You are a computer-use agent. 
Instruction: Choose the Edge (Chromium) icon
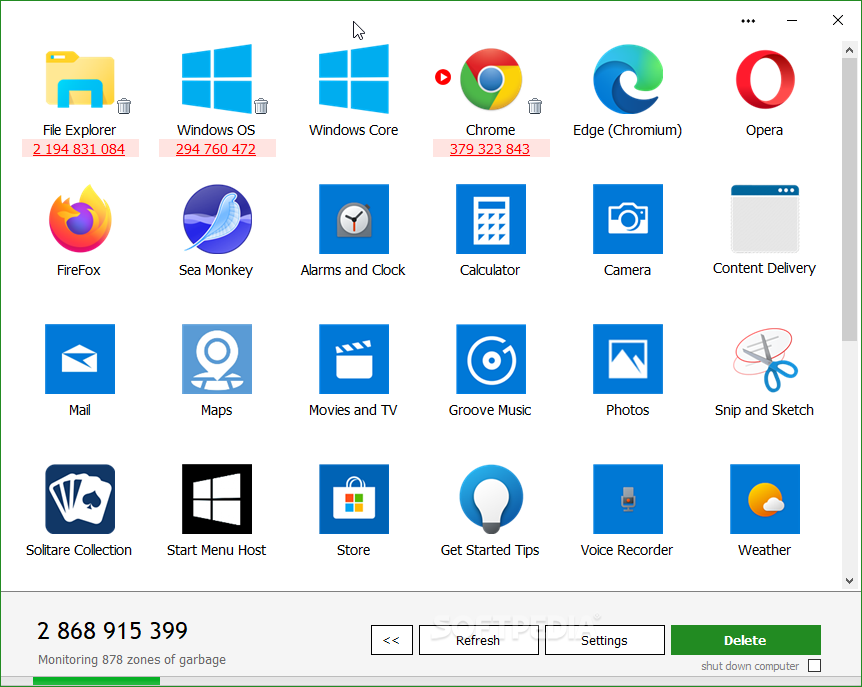point(628,79)
